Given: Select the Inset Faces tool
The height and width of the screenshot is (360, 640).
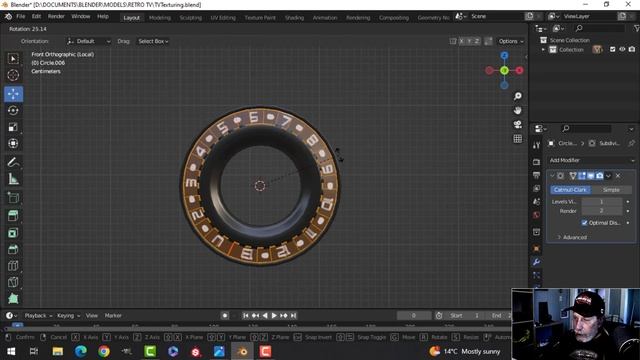Looking at the screenshot, I should [x=13, y=233].
